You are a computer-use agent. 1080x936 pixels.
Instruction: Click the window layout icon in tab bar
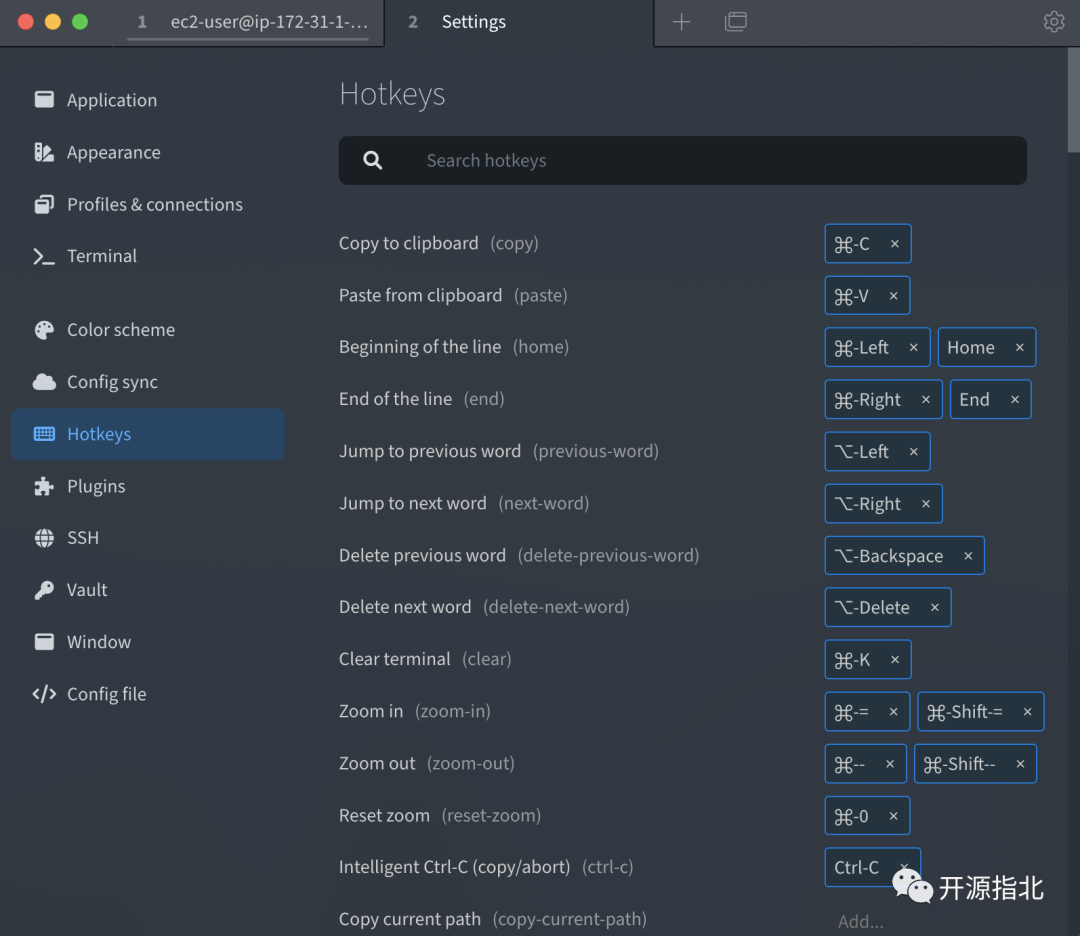pos(736,22)
